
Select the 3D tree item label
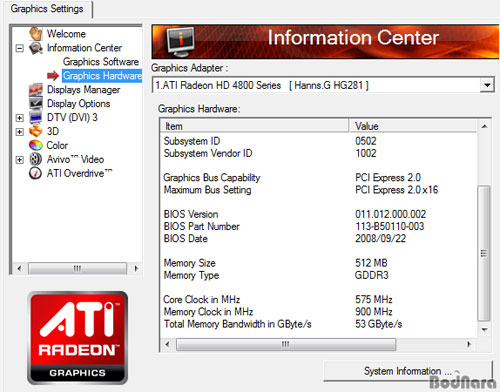(x=53, y=131)
